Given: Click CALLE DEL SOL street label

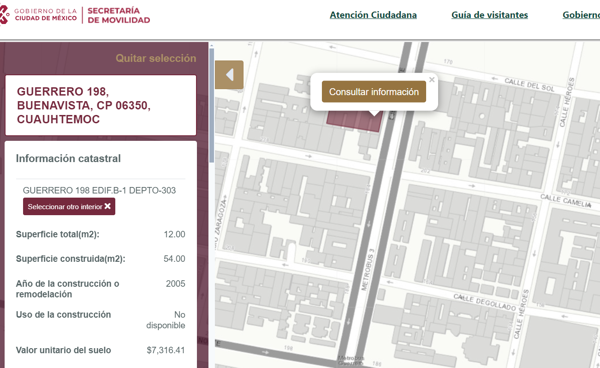Looking at the screenshot, I should coord(529,85).
